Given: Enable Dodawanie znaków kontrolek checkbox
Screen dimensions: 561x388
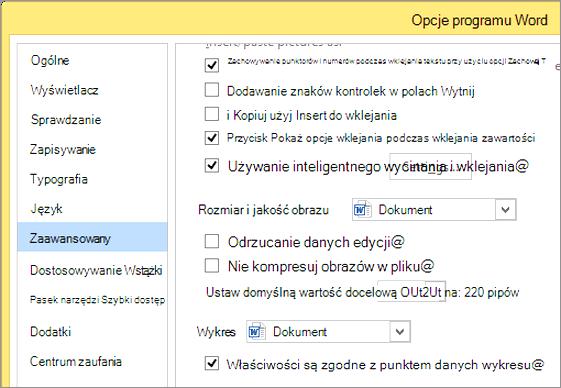Looking at the screenshot, I should pos(211,90).
